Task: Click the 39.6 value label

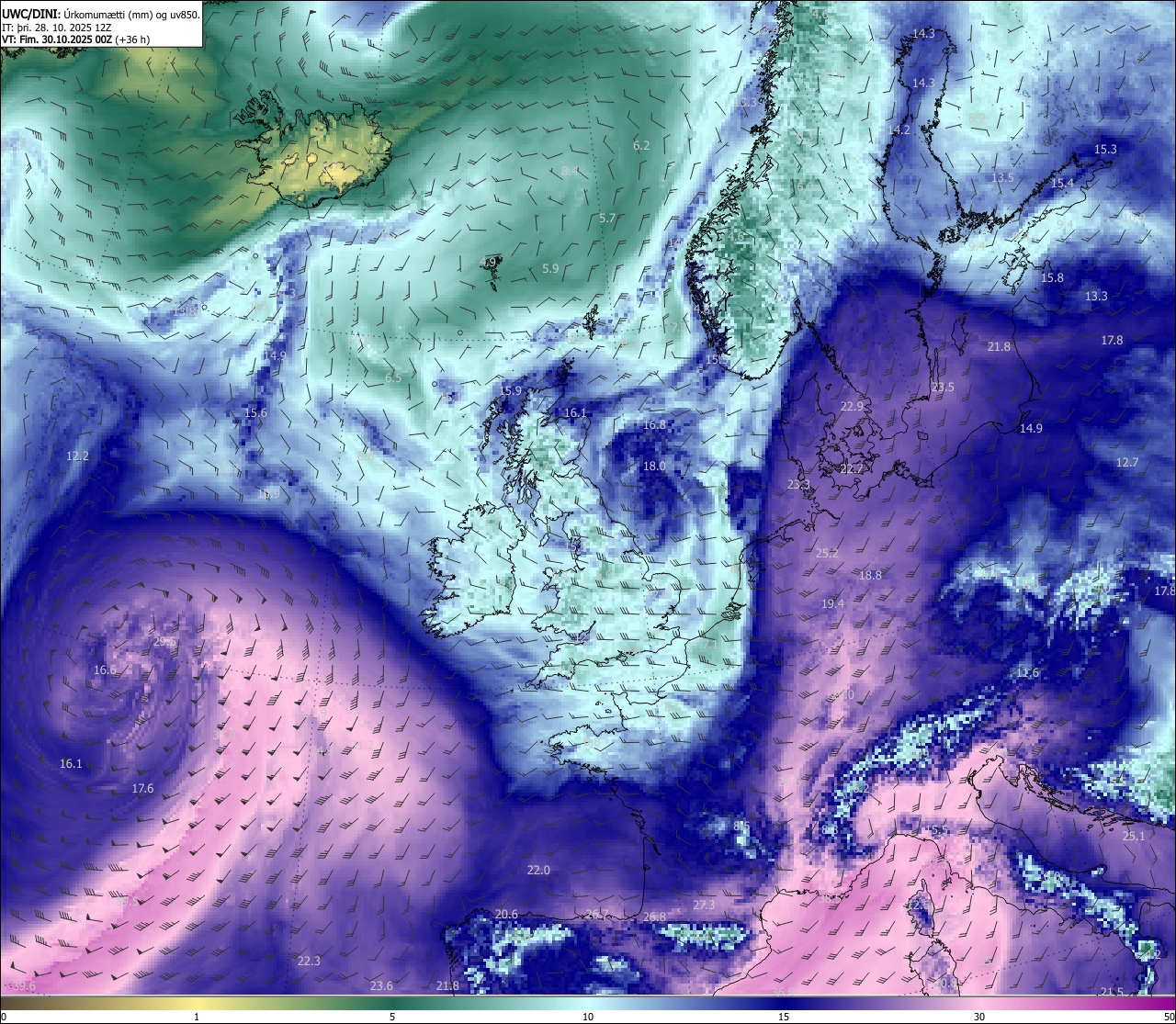Action: pos(24,985)
